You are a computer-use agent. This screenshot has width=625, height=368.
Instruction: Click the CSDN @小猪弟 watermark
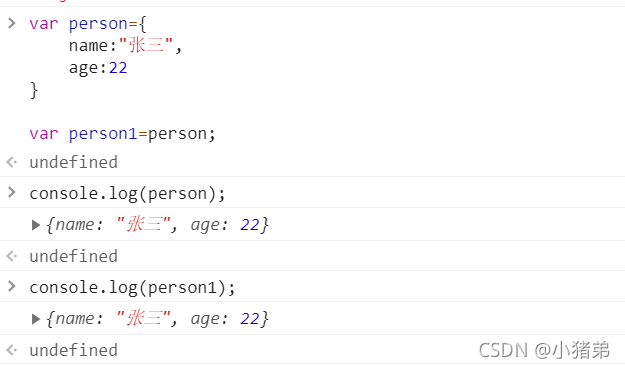[544, 350]
